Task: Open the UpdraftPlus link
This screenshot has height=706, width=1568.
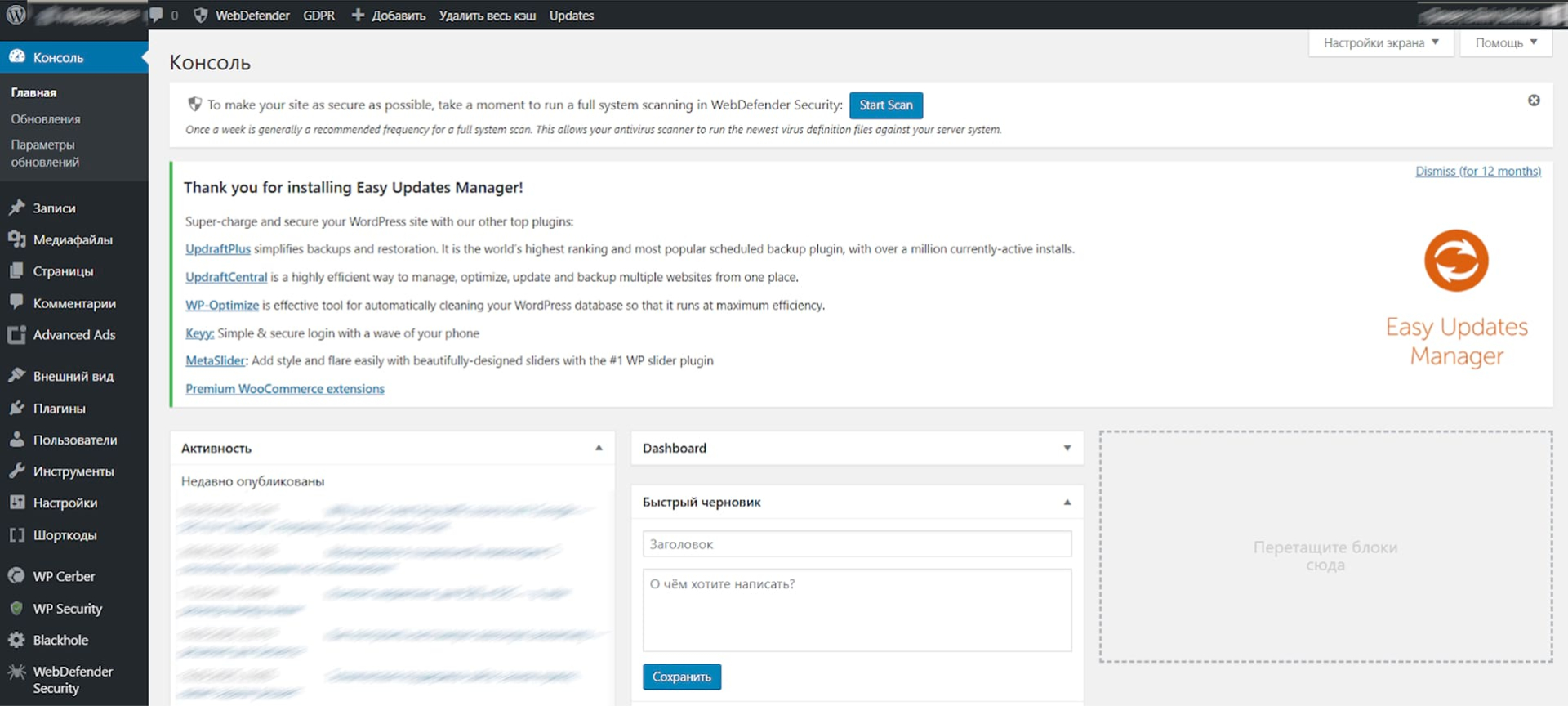Action: (x=218, y=248)
